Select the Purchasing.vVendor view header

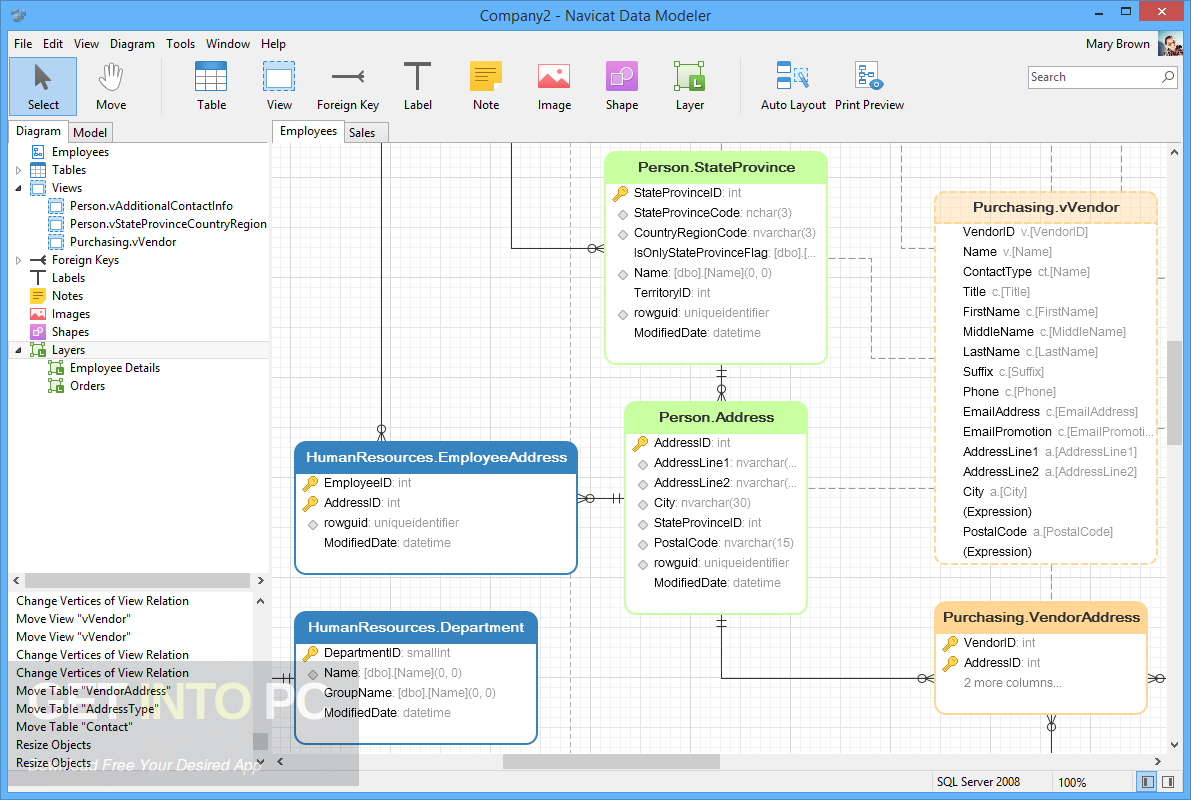pos(1046,207)
